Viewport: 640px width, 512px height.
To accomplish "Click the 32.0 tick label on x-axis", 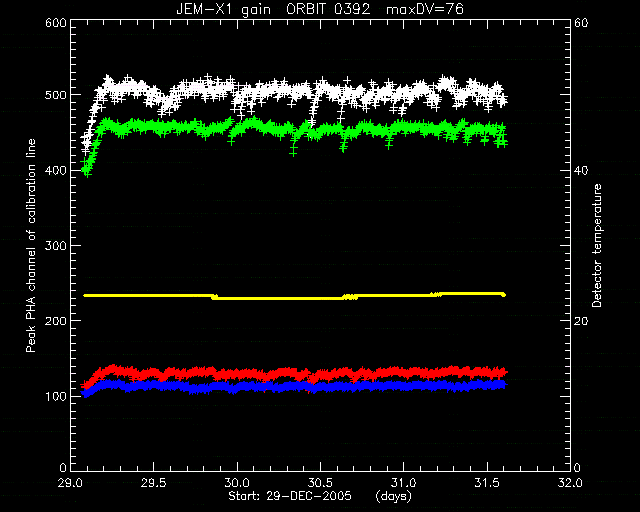I will coord(570,483).
